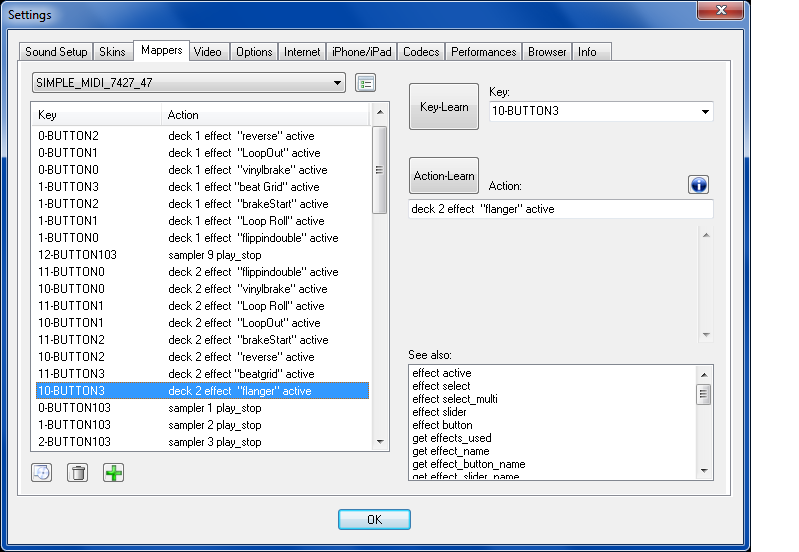
Task: Select the 12-BUTTON103 sampler 9 play_stop row
Action: point(200,255)
